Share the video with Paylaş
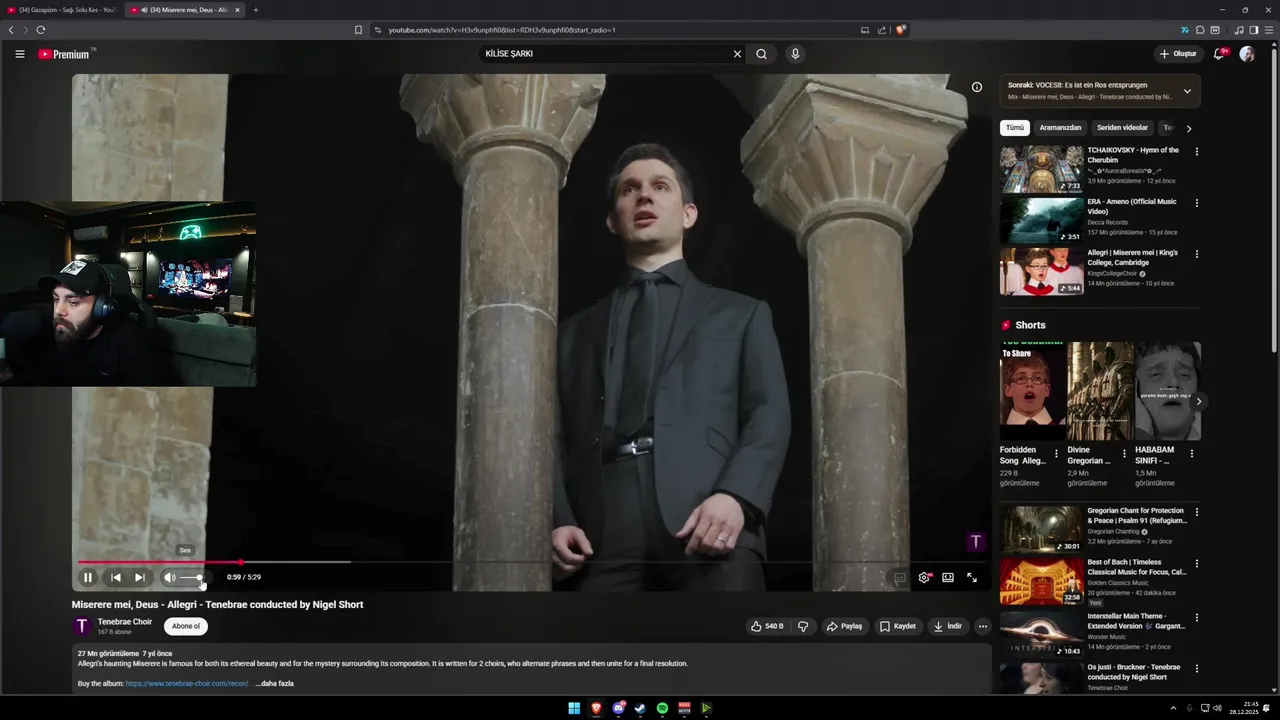The width and height of the screenshot is (1280, 720). click(x=844, y=626)
